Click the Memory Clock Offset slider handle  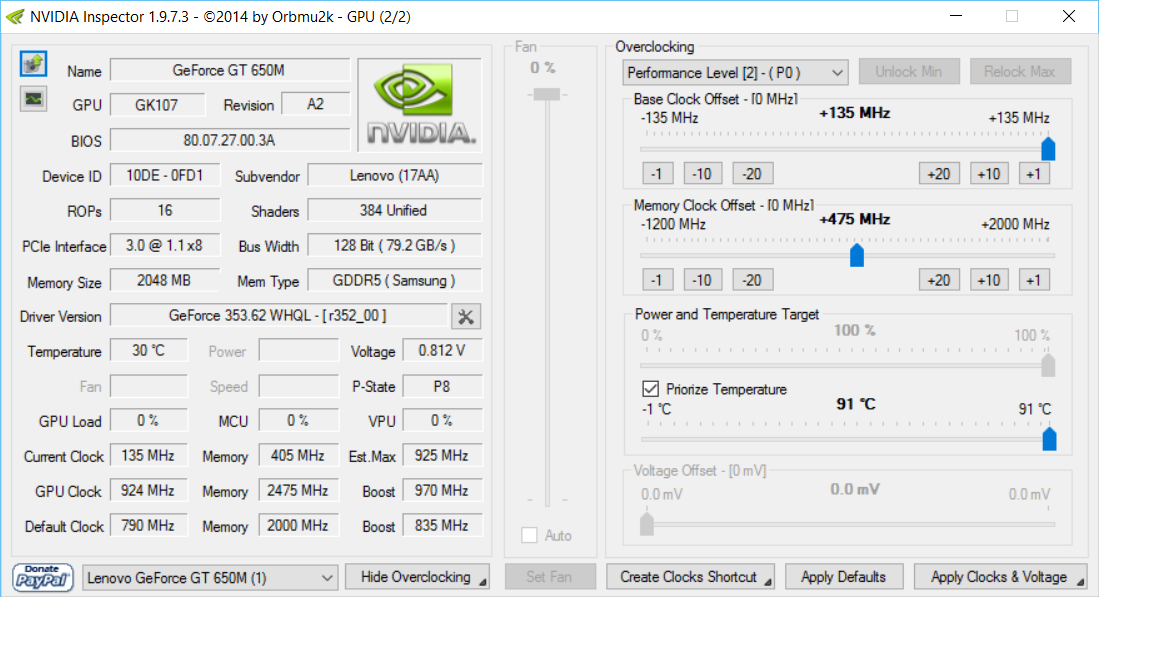tap(857, 256)
